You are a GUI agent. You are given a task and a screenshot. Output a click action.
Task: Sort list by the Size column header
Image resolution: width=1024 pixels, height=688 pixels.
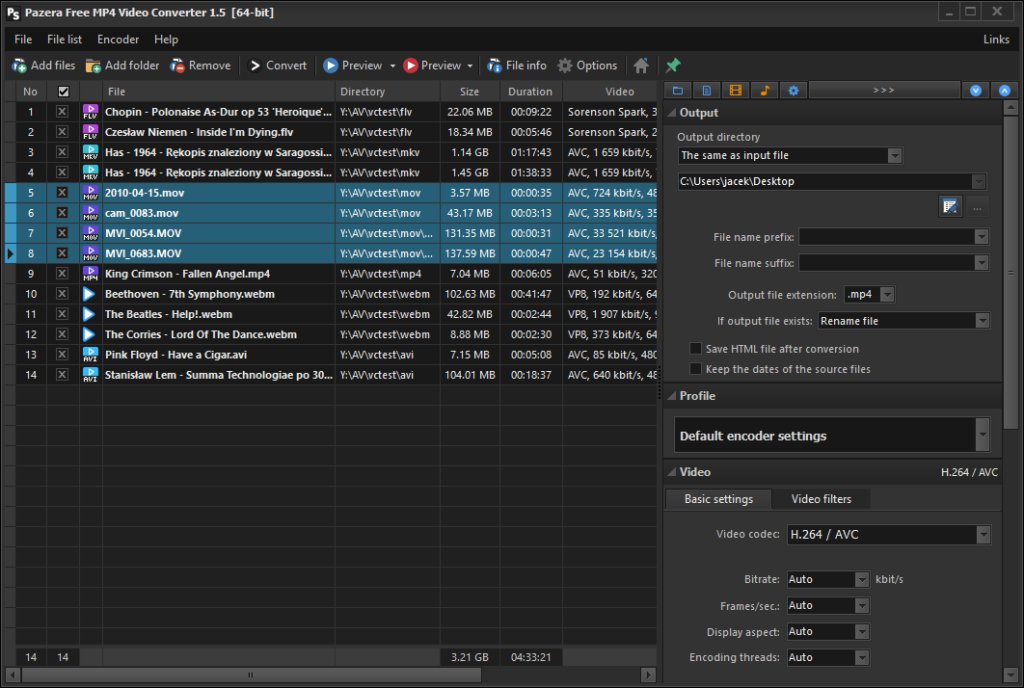(x=469, y=91)
